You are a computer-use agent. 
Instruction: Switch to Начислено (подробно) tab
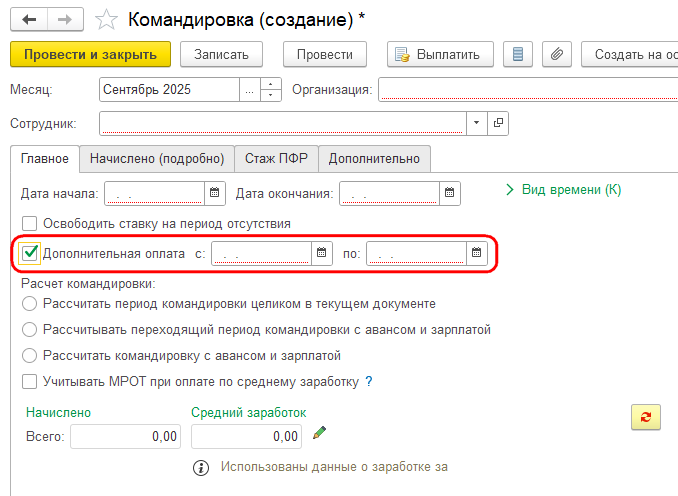click(157, 159)
